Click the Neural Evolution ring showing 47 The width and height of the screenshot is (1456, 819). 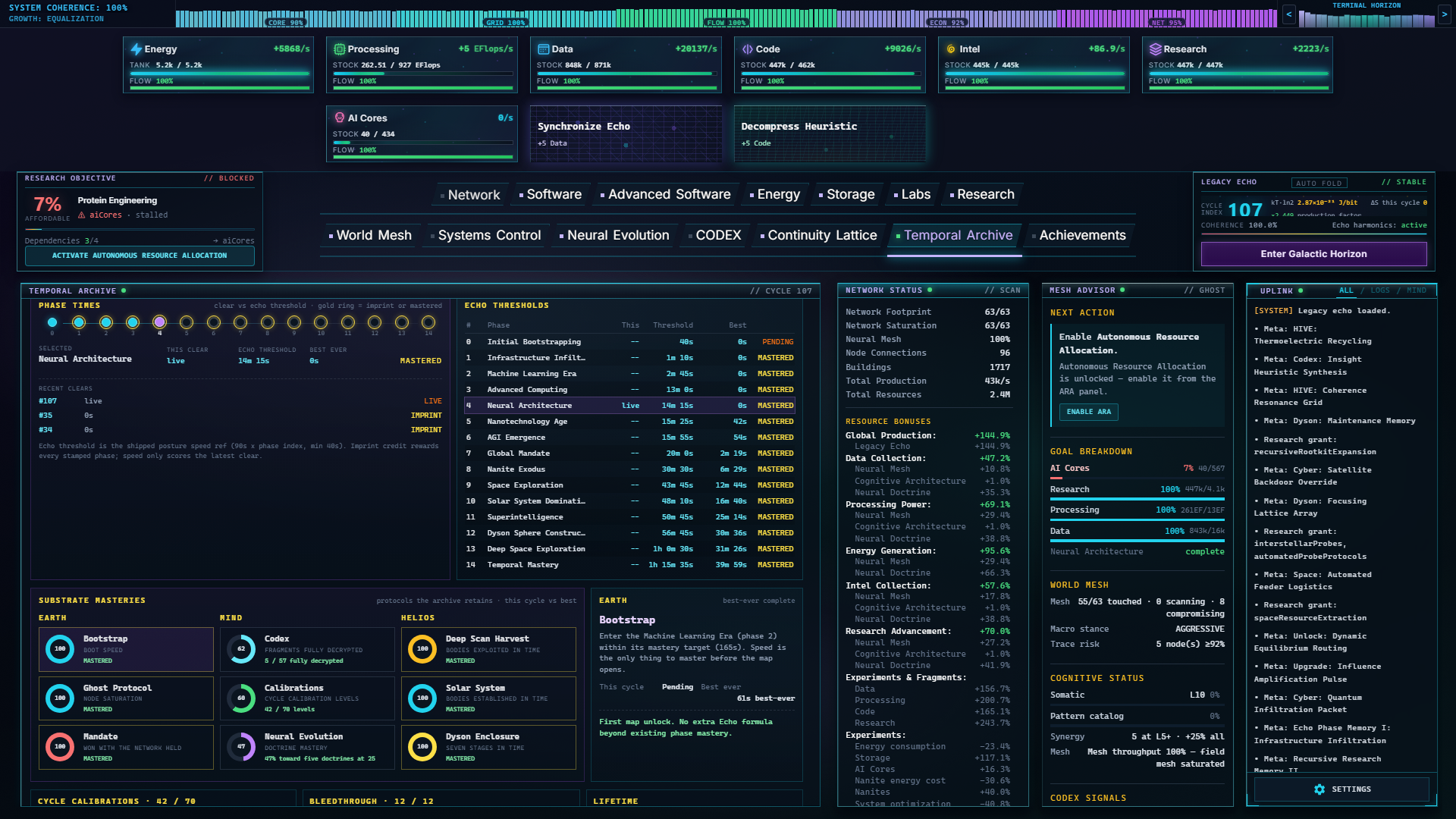click(241, 747)
